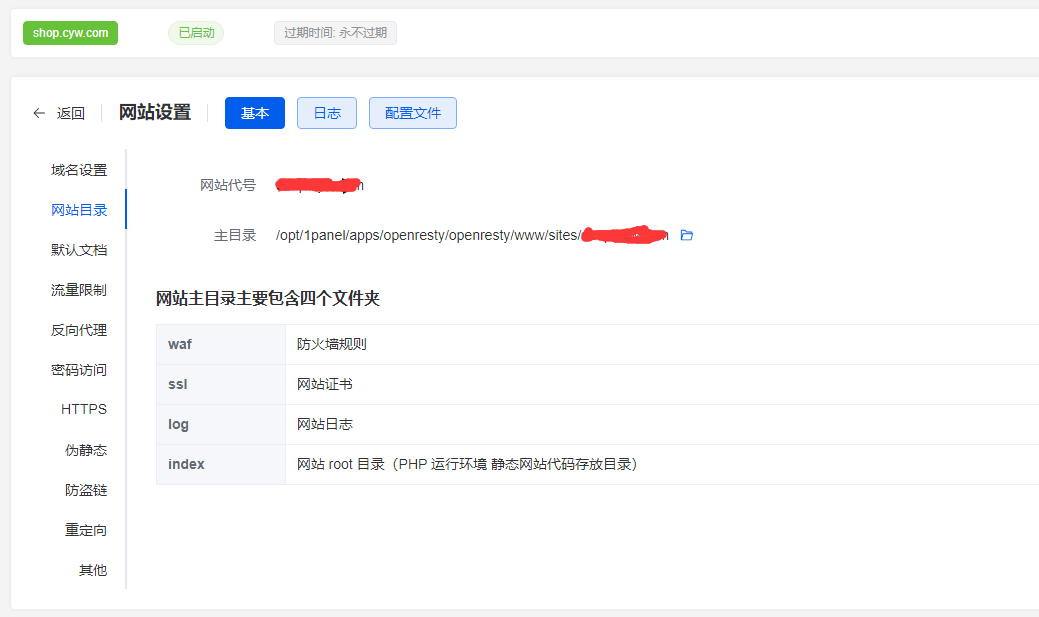Switch to the 配置文件 tab
1039x617 pixels.
(413, 113)
